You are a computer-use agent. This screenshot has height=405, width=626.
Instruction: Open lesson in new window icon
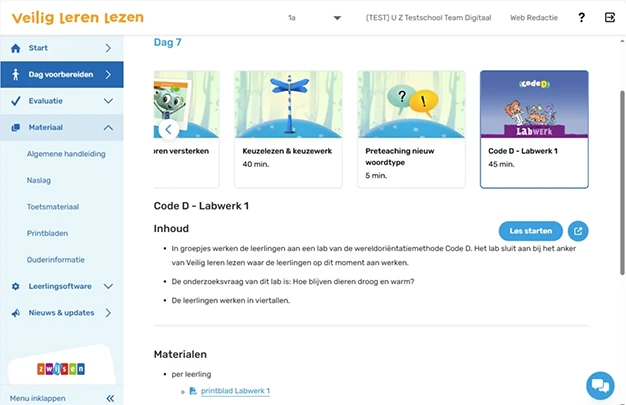pos(578,231)
